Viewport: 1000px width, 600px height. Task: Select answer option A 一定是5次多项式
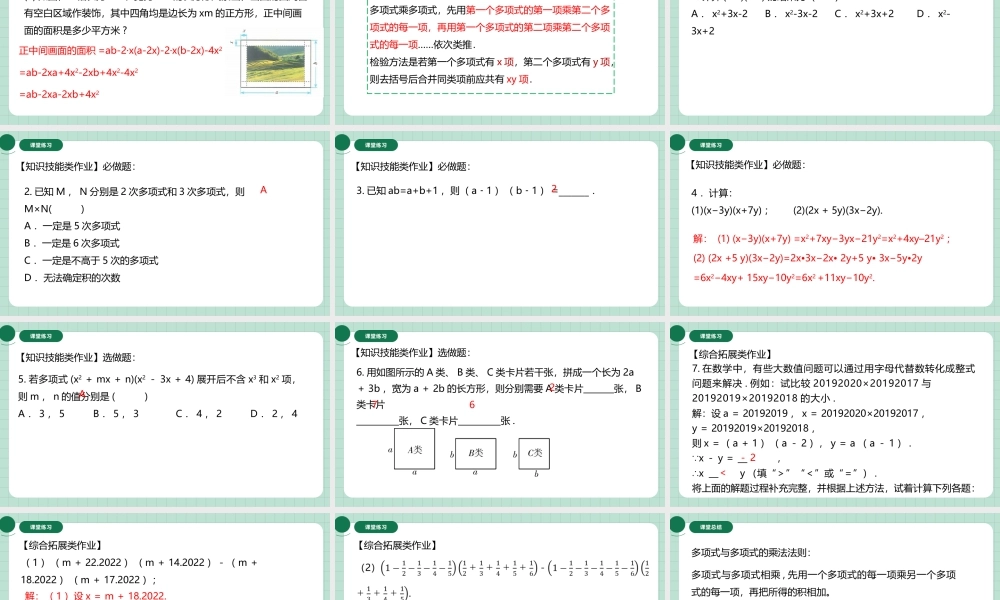(x=74, y=227)
